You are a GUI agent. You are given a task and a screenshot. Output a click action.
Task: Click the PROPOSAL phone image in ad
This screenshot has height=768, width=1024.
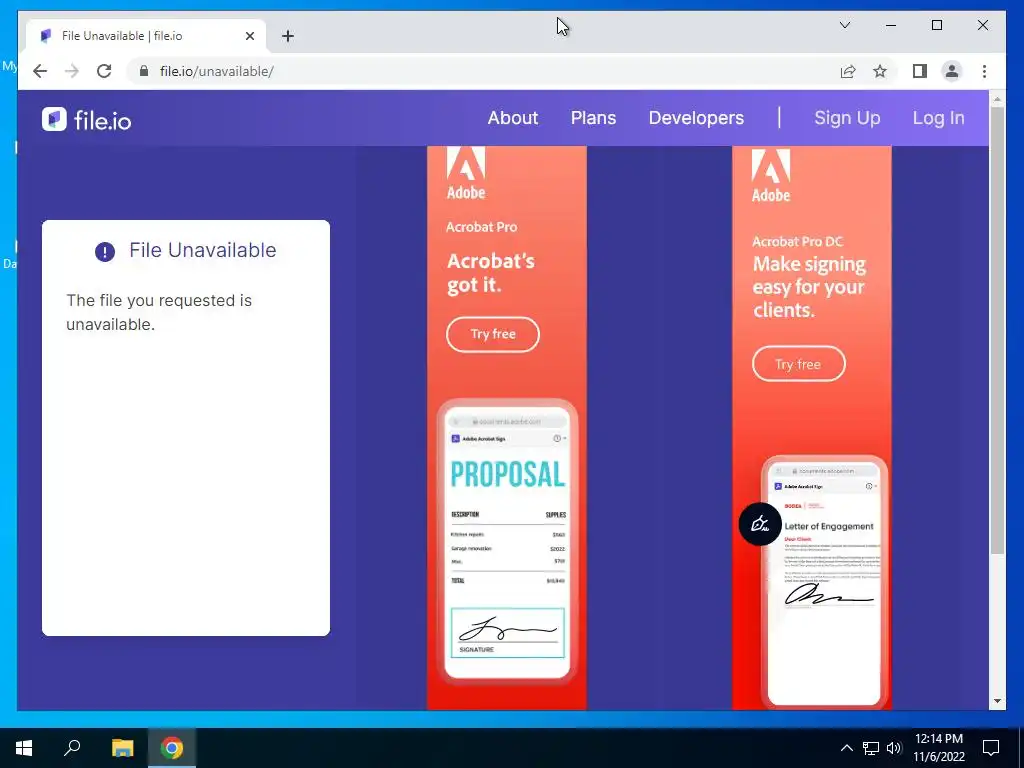click(x=507, y=542)
